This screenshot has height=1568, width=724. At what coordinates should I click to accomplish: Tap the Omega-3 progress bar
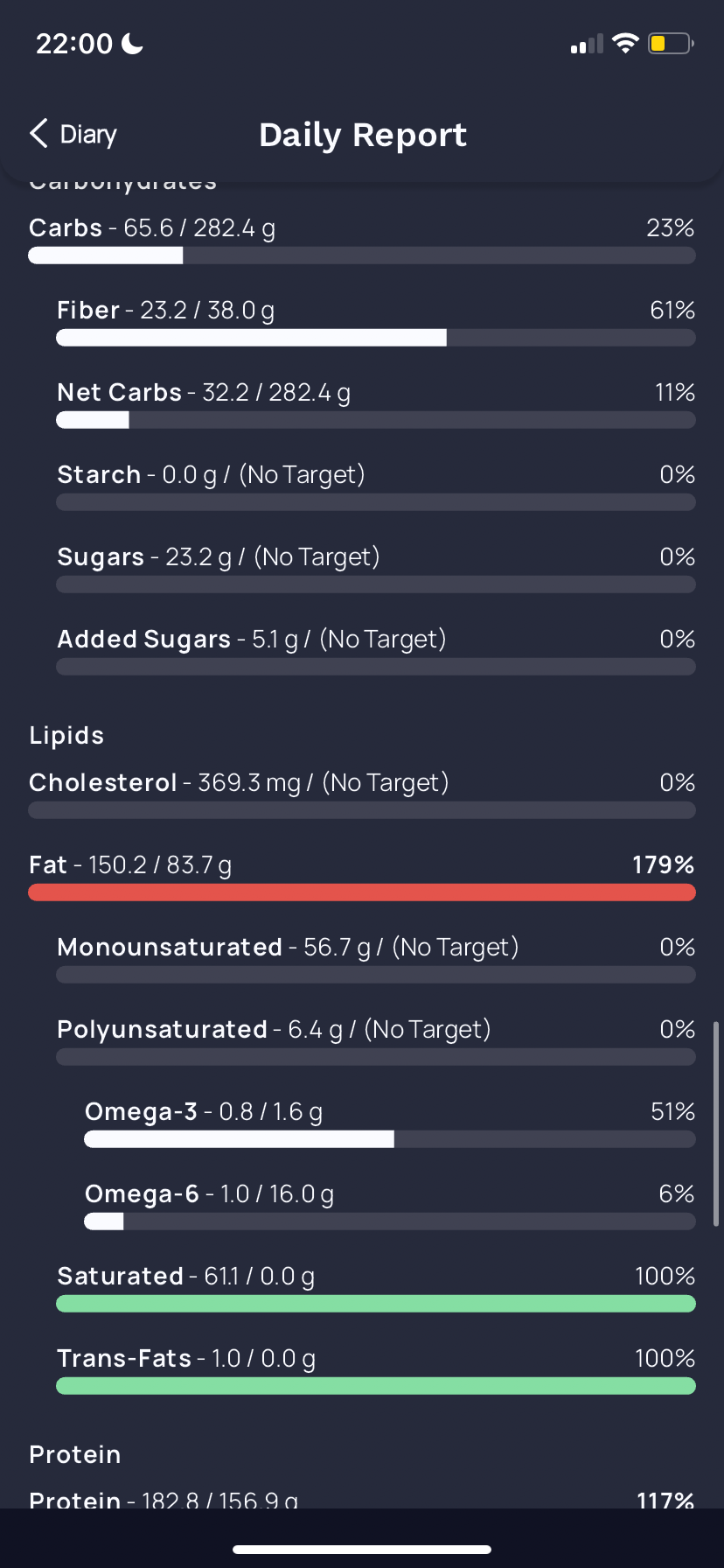point(390,1139)
